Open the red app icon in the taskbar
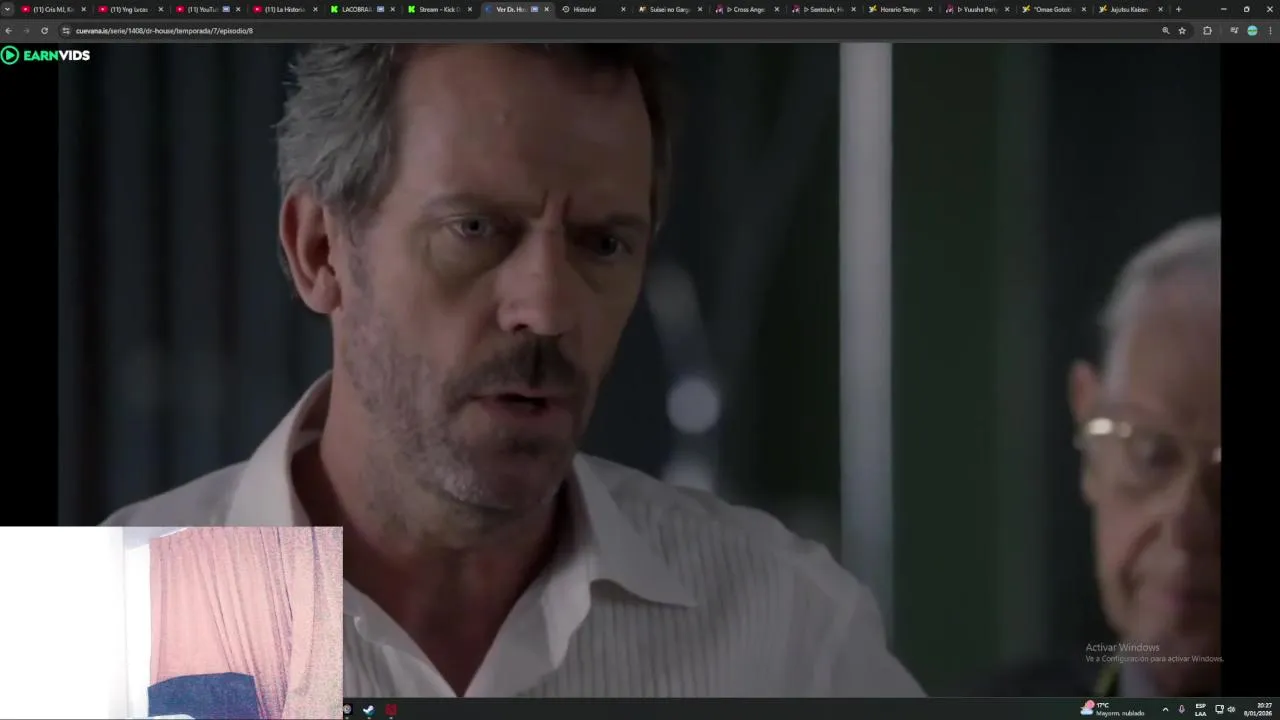 [391, 710]
